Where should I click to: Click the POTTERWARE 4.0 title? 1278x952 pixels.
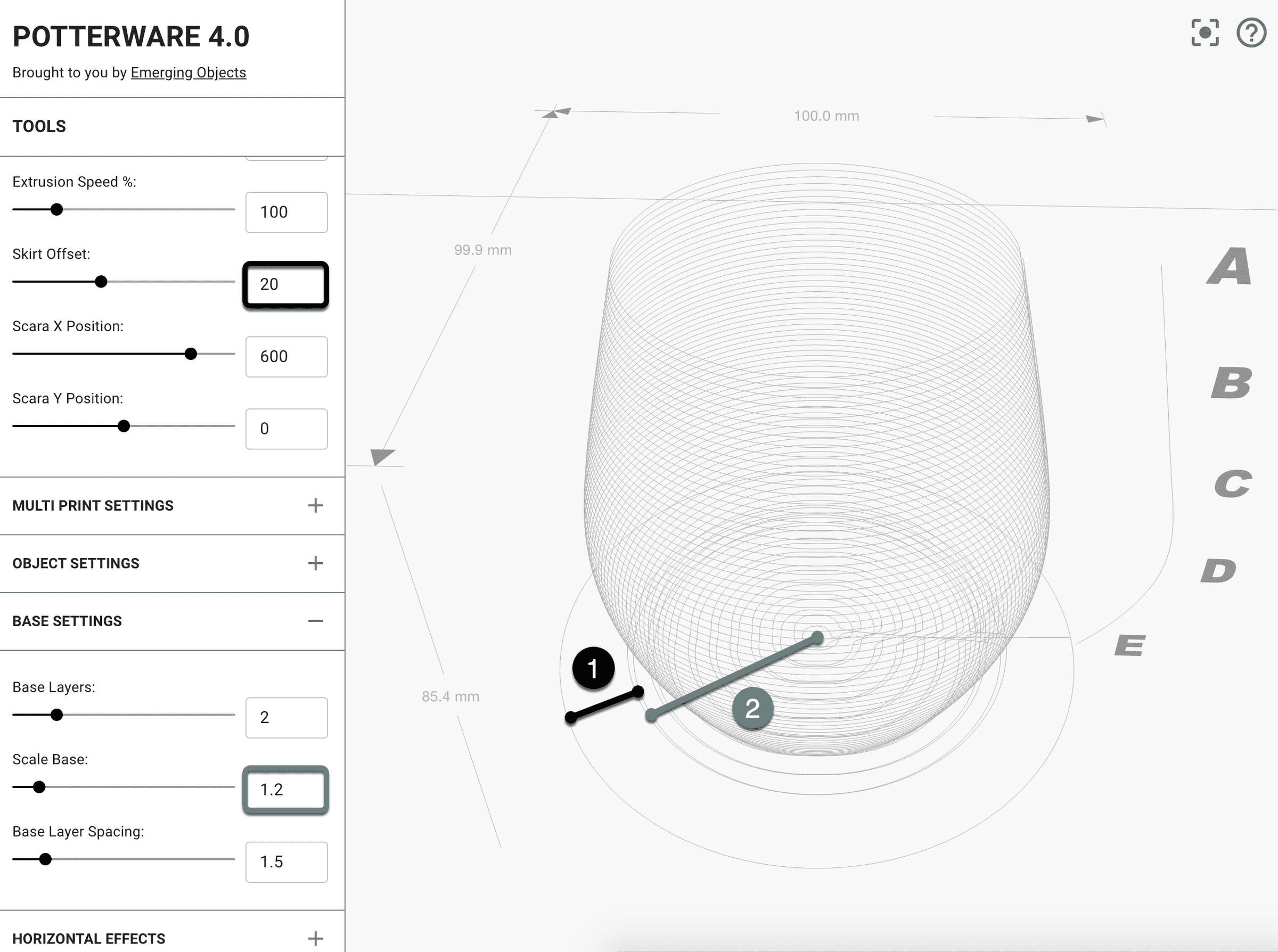[131, 37]
